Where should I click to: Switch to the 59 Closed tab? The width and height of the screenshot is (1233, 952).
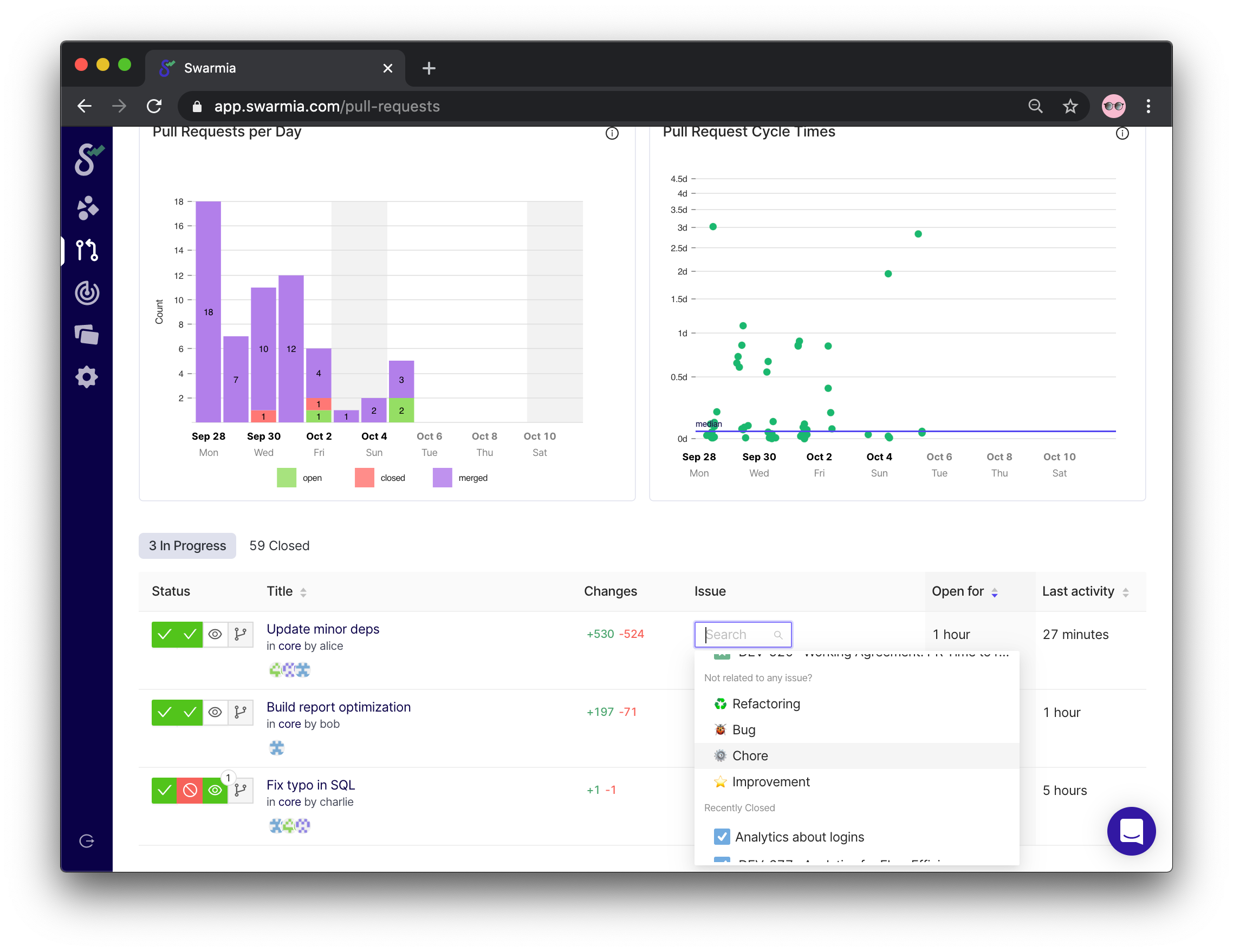click(279, 546)
